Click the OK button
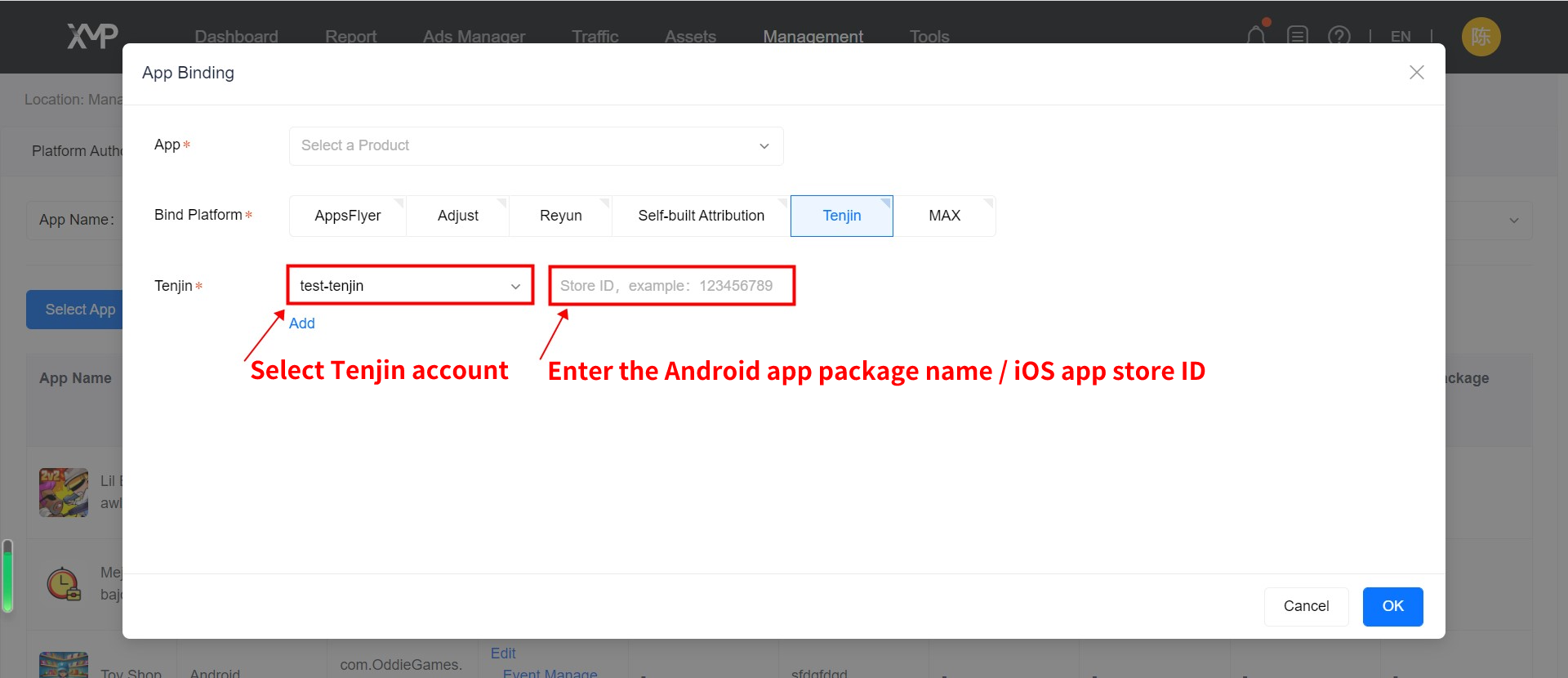Screen dimensions: 1568x678 click(1393, 606)
